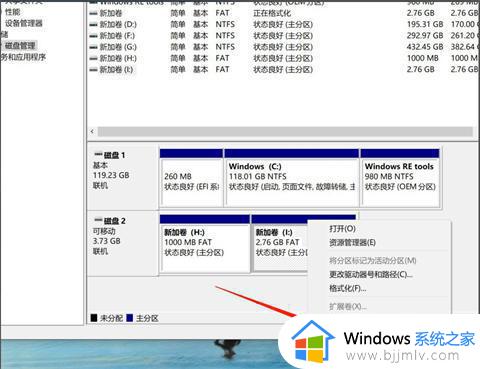Click the 磁盘 2 removable disk header

point(123,243)
